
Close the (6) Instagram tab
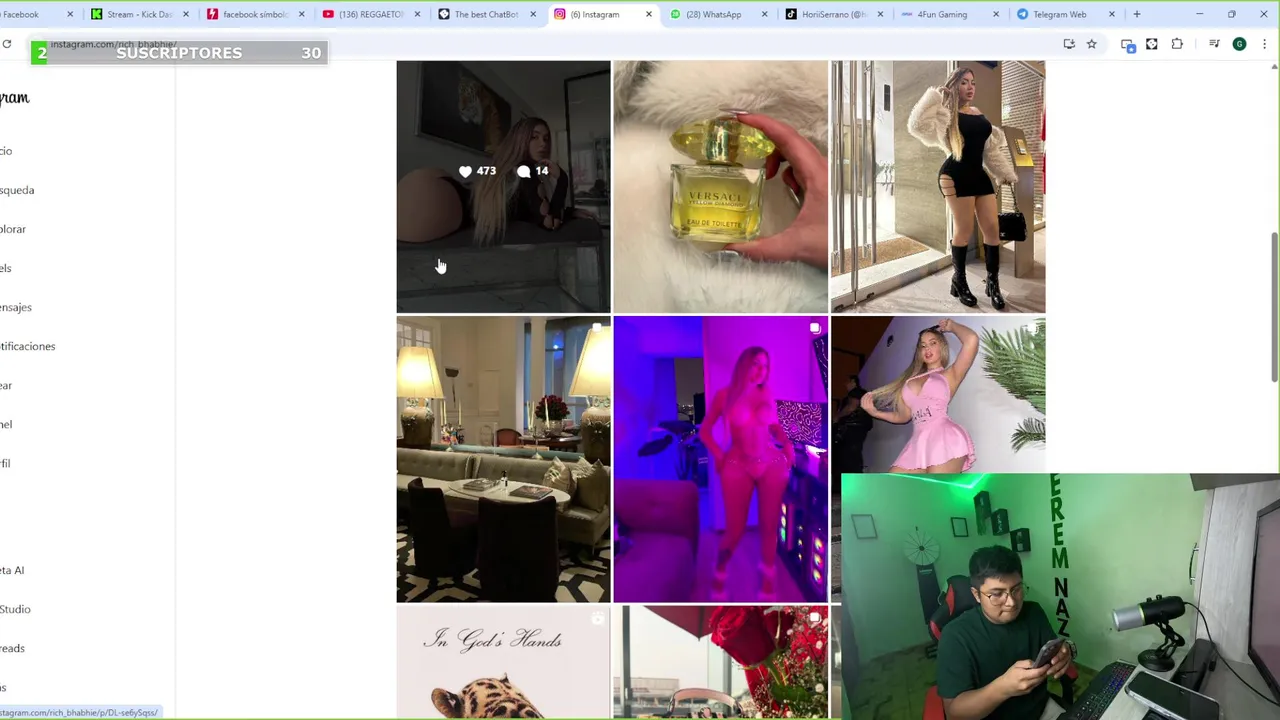click(649, 14)
